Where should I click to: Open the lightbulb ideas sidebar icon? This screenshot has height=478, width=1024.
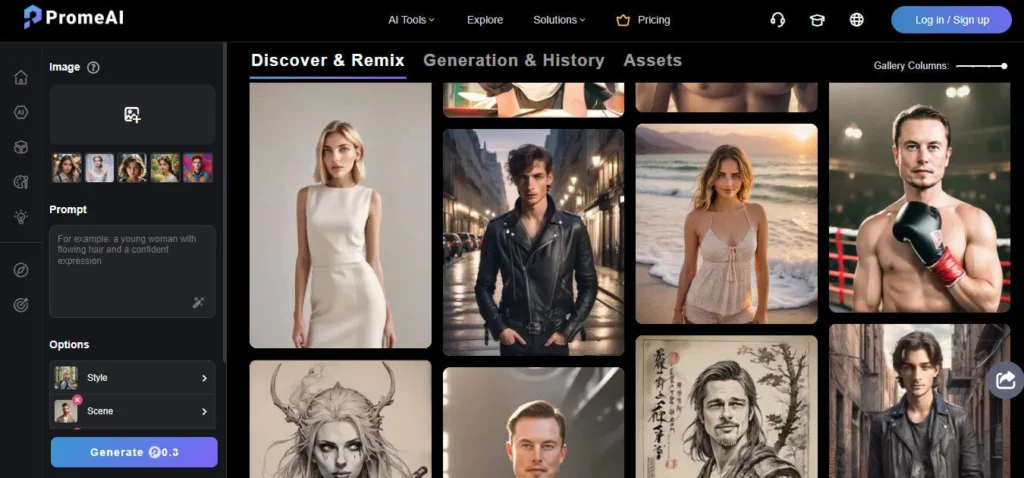[x=21, y=217]
